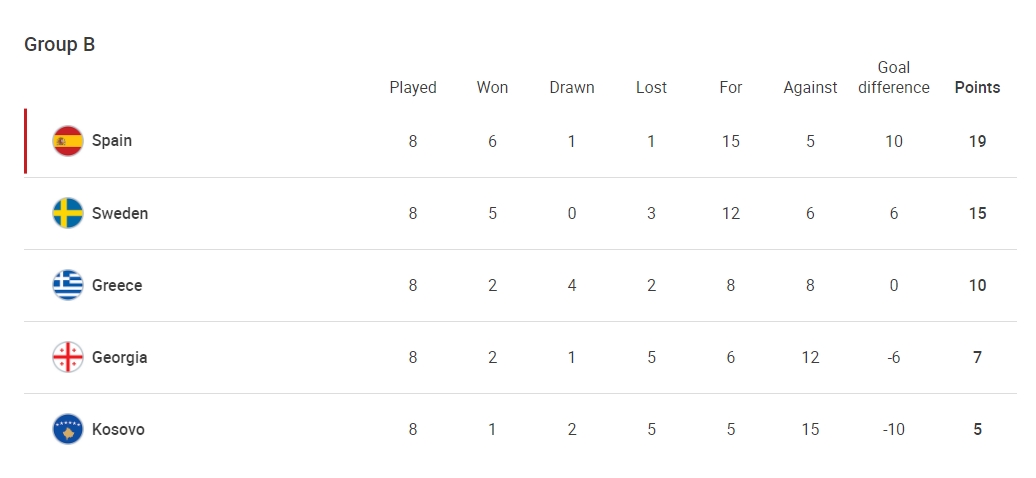The height and width of the screenshot is (478, 1036).
Task: Click the Drawn column header
Action: click(572, 87)
